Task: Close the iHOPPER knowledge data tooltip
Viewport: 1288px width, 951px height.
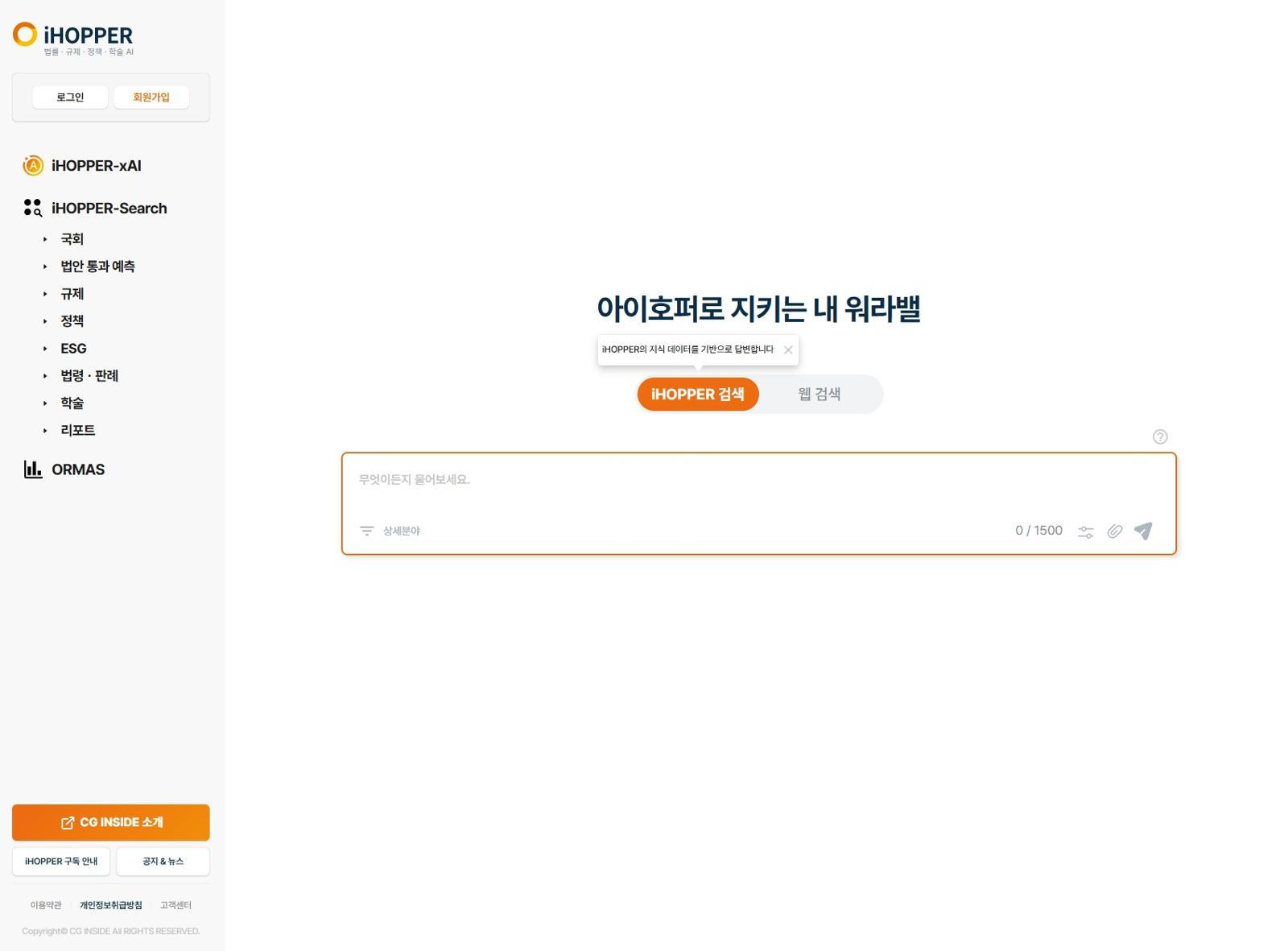Action: [x=788, y=349]
